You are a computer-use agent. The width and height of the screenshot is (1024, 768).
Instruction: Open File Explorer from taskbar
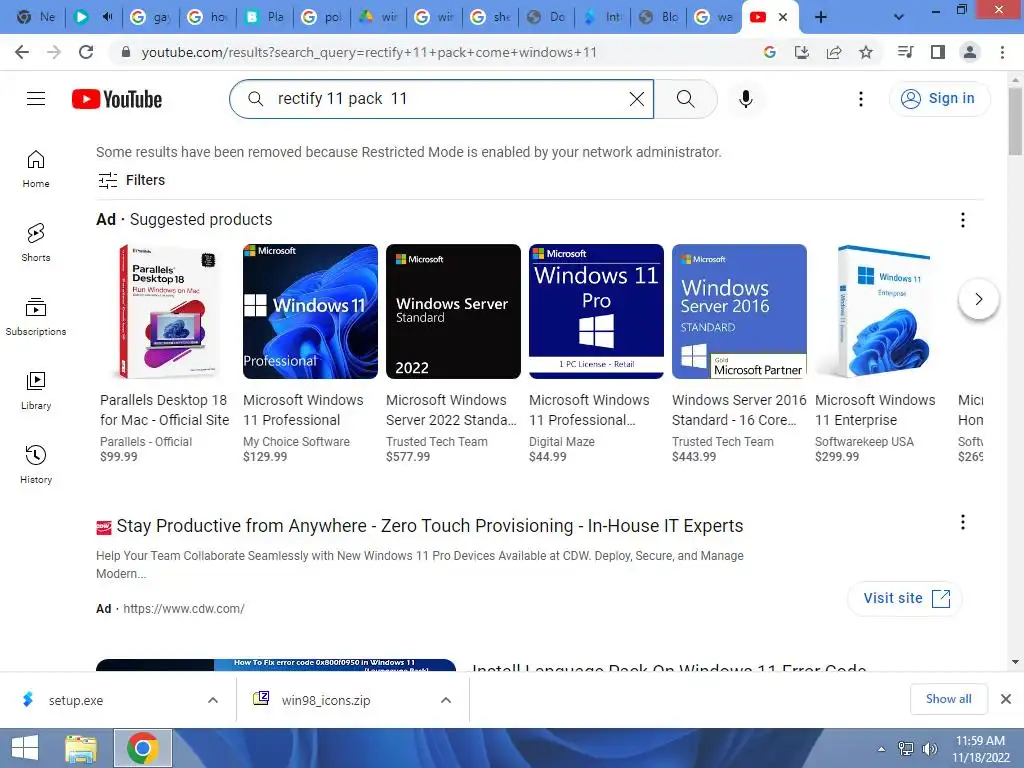tap(81, 748)
